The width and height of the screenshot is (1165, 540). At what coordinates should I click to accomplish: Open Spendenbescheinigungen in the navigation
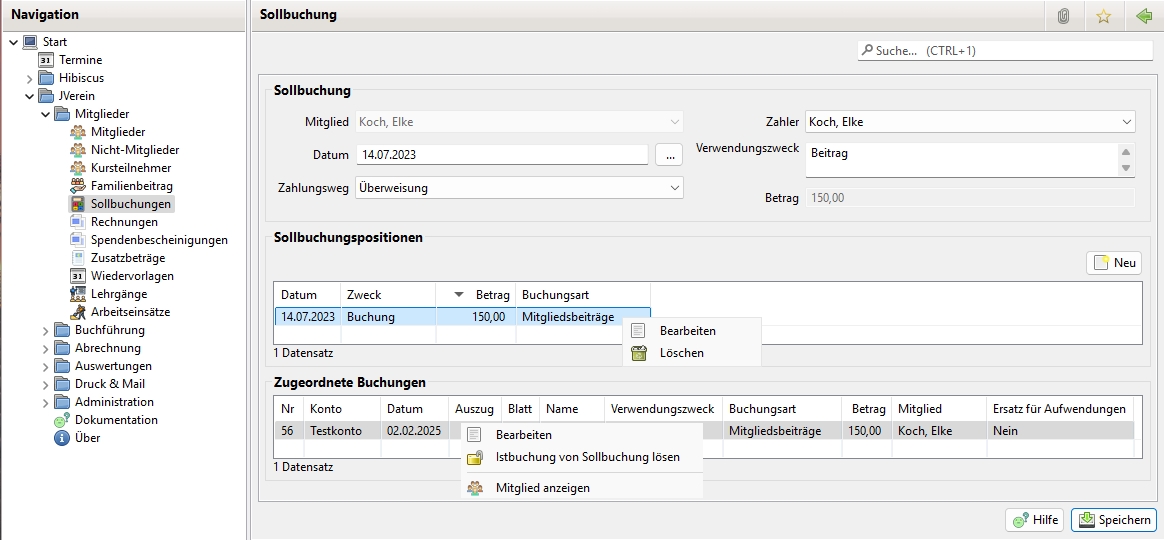click(158, 240)
